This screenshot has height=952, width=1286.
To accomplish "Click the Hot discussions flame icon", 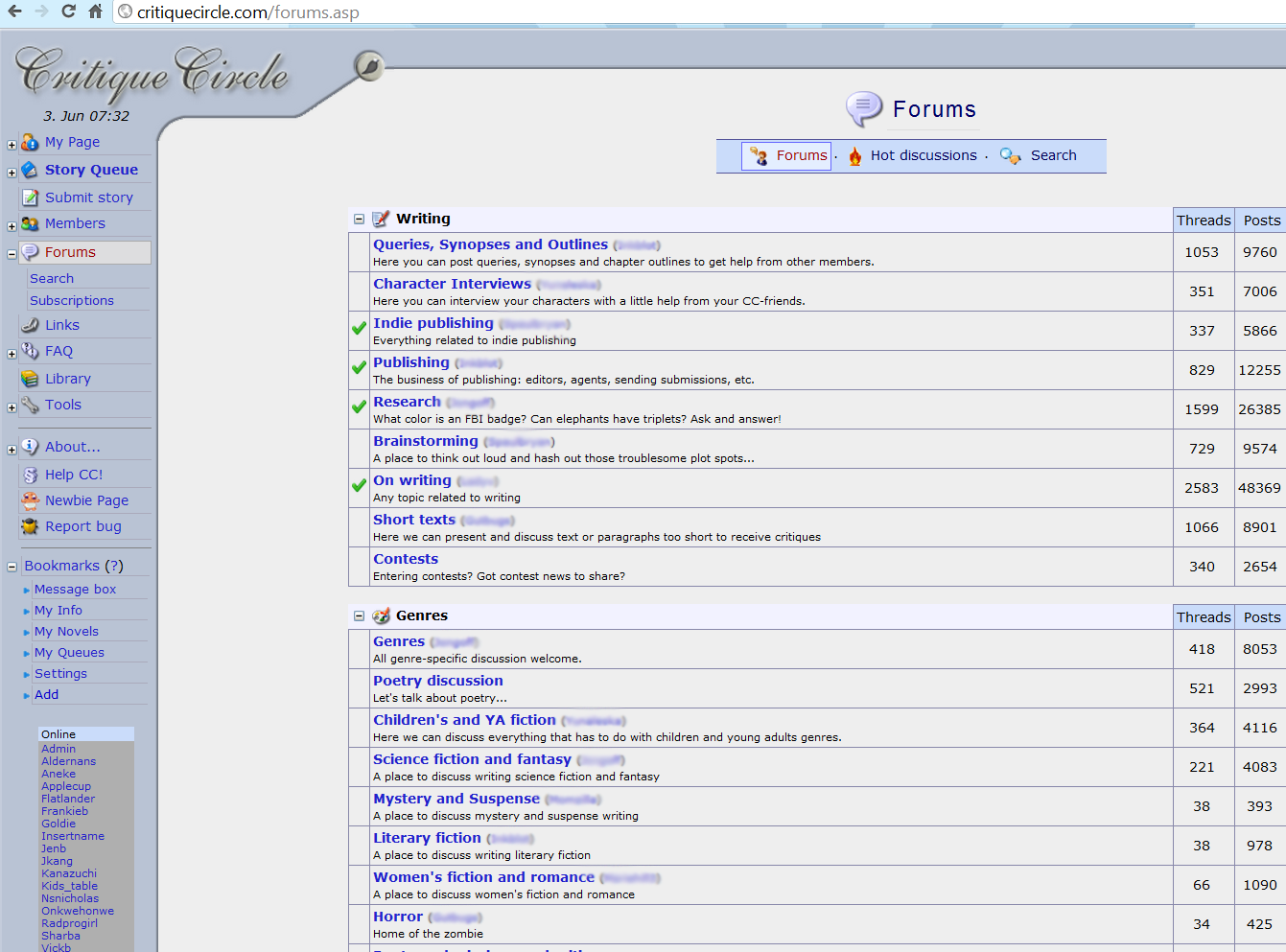I will tap(853, 155).
